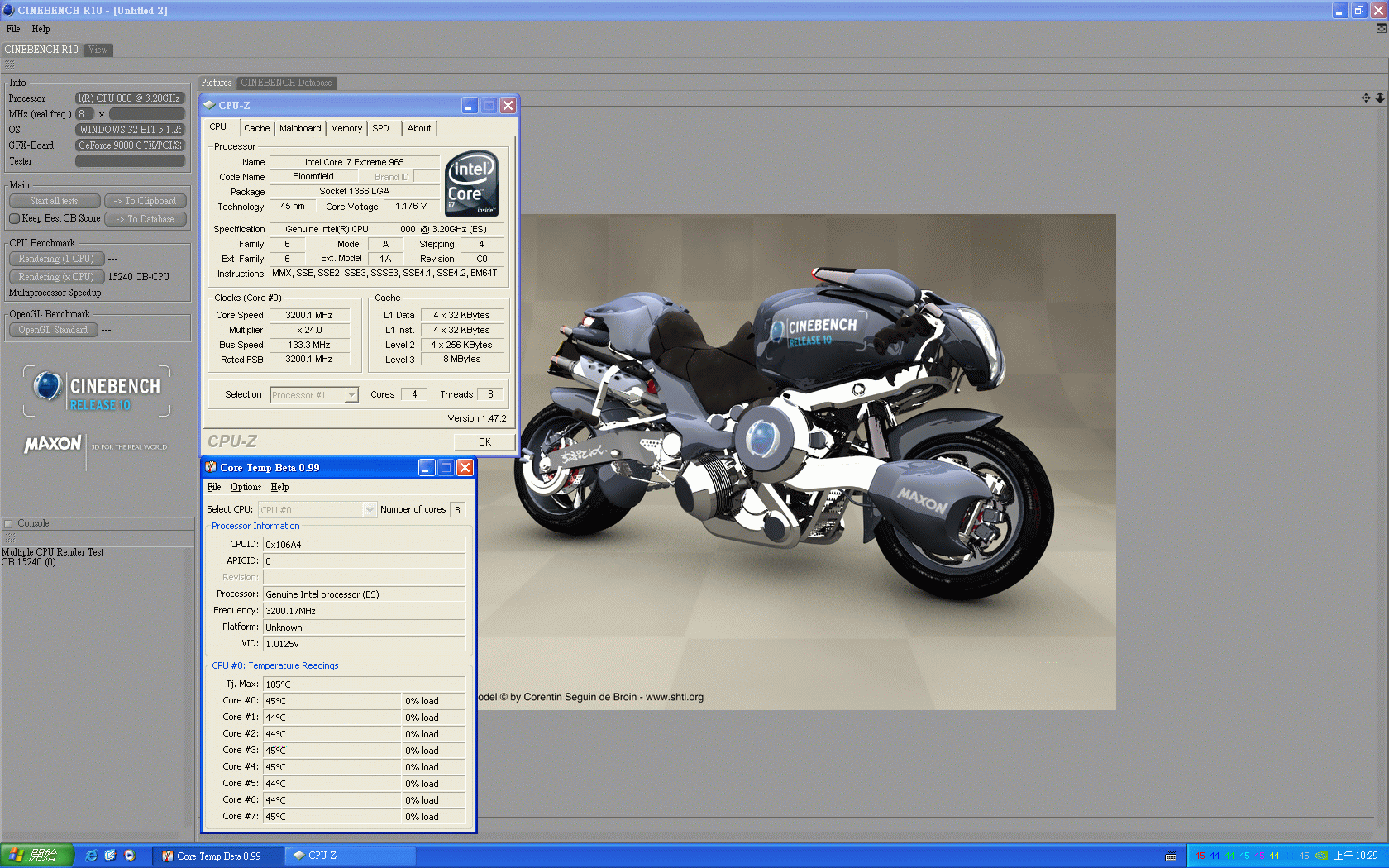Open the Help menu in CINEBENCH
This screenshot has width=1389, height=868.
coord(41,29)
